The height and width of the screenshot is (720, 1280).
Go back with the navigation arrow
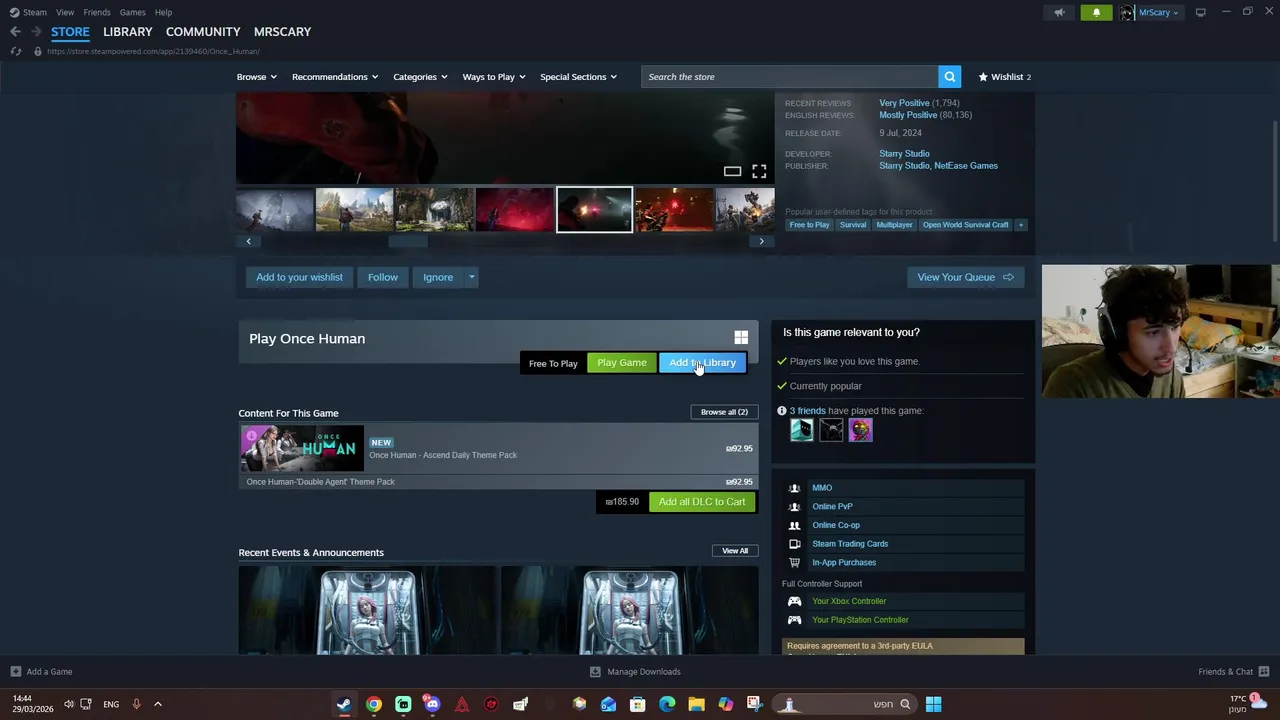tap(15, 32)
